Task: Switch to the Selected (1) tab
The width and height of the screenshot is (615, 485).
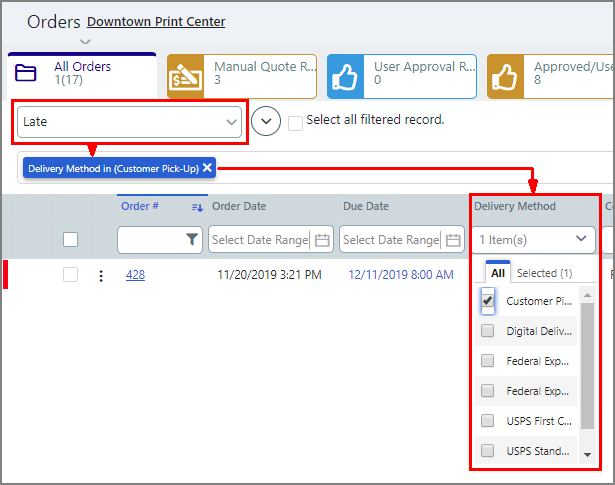Action: click(544, 273)
